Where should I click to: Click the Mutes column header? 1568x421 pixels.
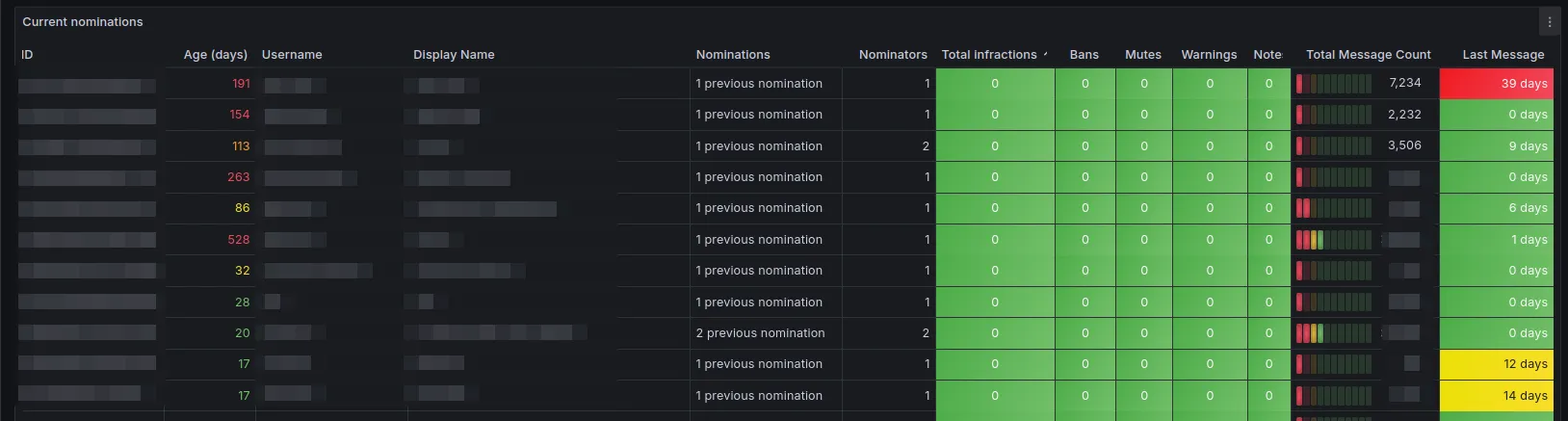coord(1143,55)
